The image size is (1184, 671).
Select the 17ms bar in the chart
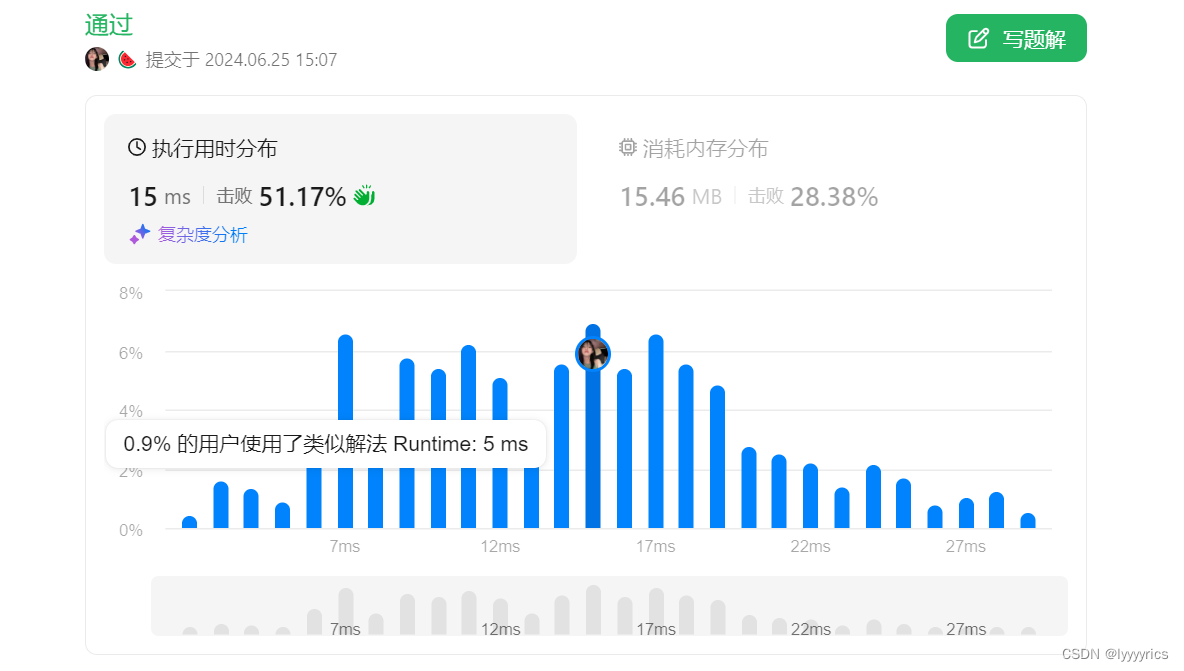tap(655, 431)
